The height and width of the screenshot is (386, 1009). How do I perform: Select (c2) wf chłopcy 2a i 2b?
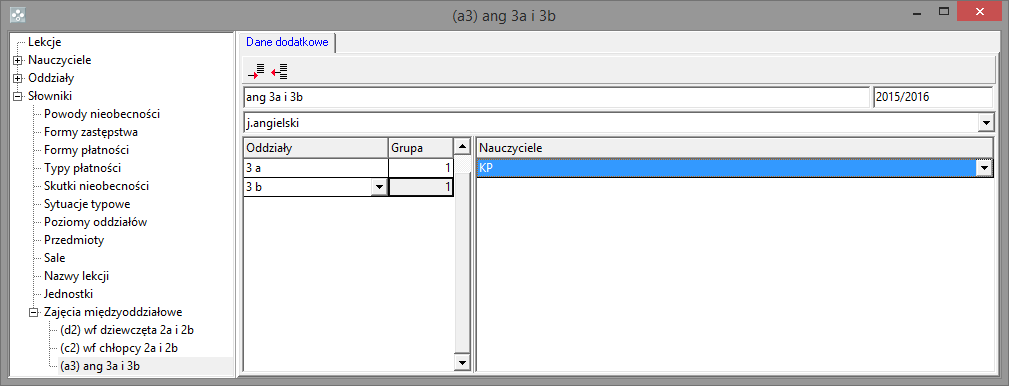coord(118,349)
